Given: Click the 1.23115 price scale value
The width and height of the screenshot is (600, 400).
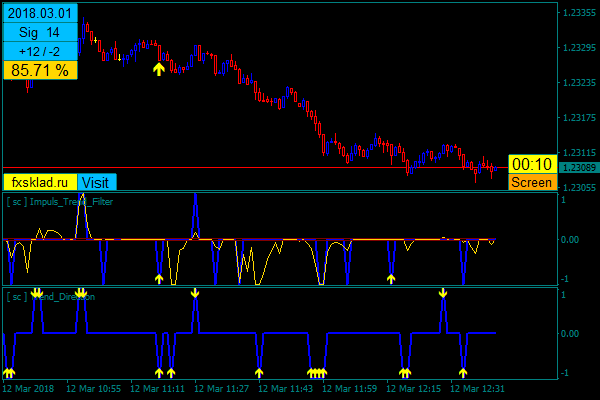Looking at the screenshot, I should pyautogui.click(x=579, y=153).
